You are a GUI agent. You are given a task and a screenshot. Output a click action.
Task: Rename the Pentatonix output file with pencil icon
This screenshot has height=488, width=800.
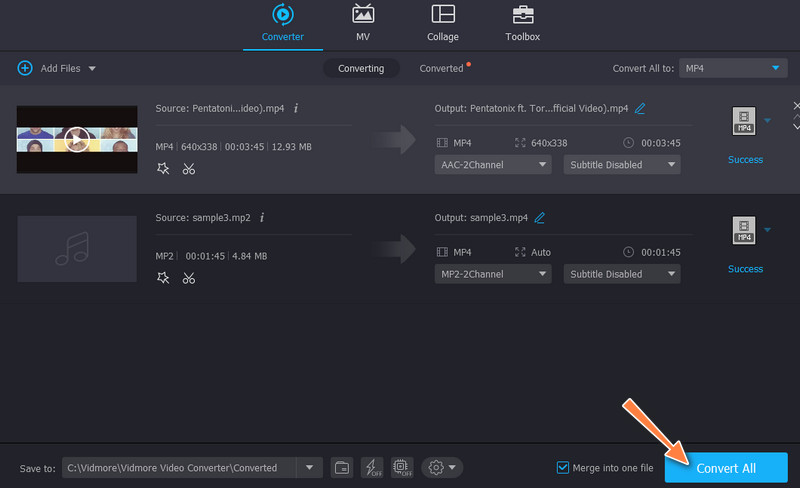pos(640,108)
